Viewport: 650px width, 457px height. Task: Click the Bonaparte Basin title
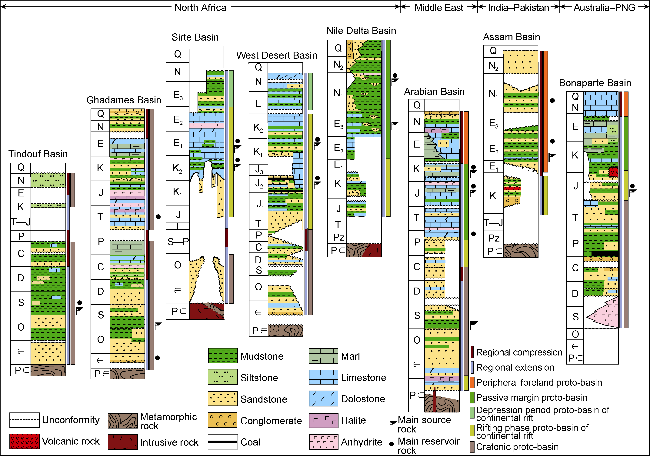pos(599,82)
